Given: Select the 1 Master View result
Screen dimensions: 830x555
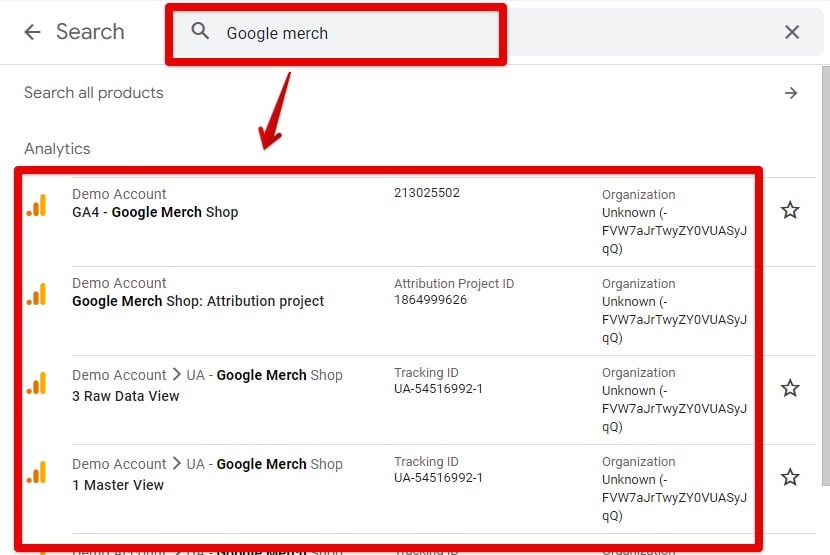Looking at the screenshot, I should pyautogui.click(x=118, y=485).
